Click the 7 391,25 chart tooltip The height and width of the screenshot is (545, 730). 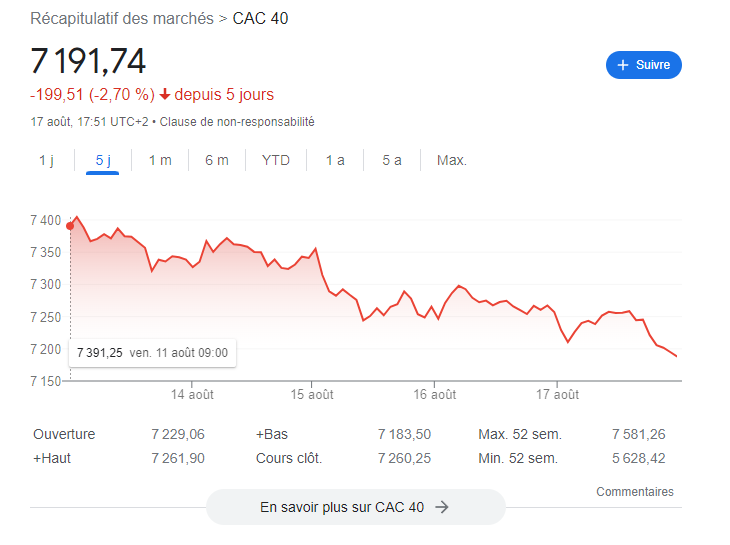tap(153, 353)
